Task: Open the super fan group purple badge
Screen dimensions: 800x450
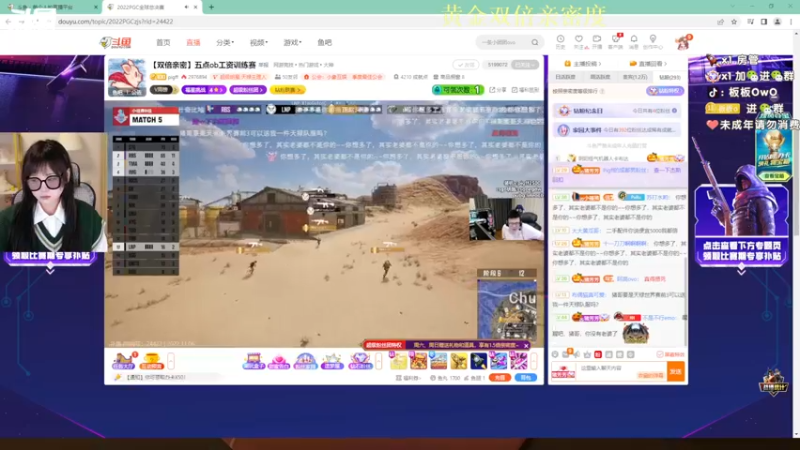Action: click(248, 90)
